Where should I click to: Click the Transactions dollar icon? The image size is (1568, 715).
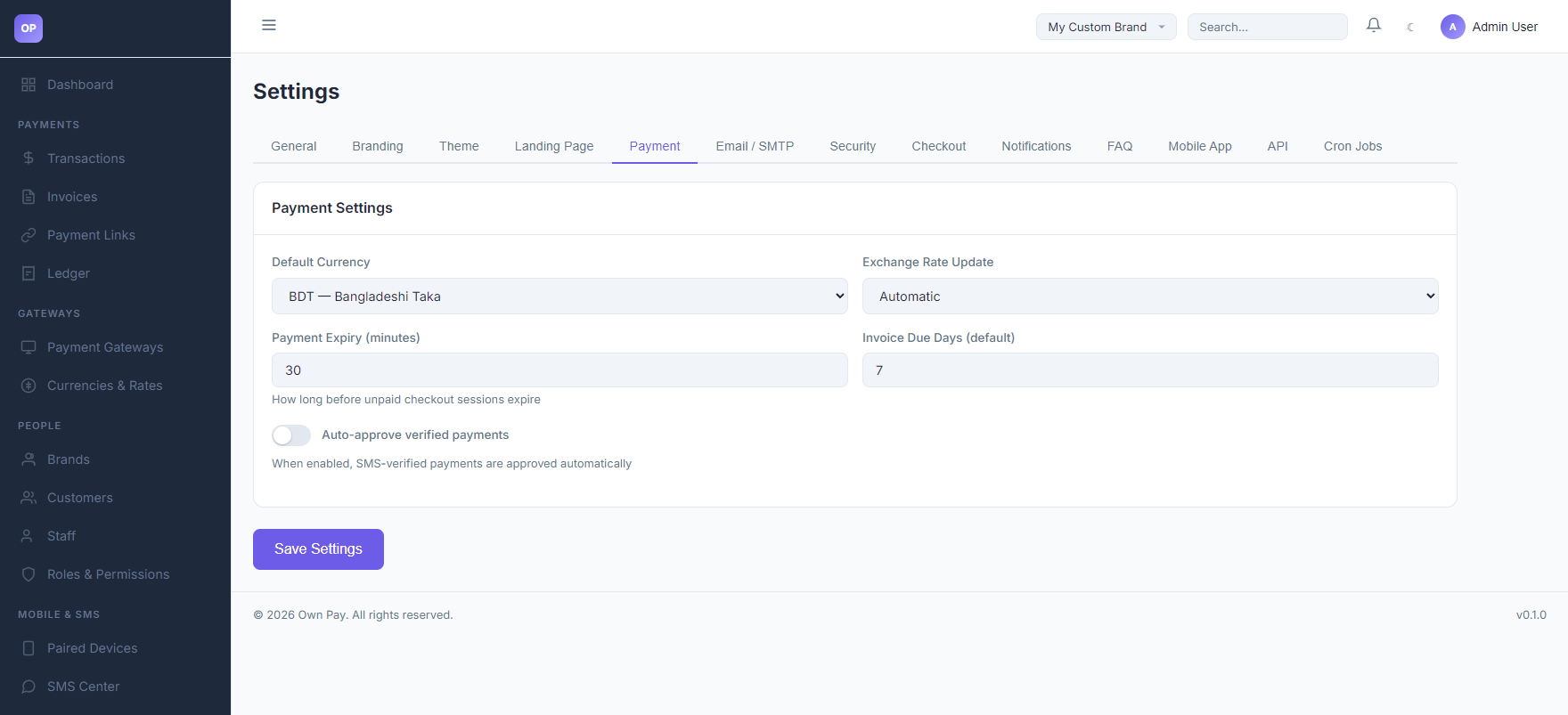tap(29, 158)
